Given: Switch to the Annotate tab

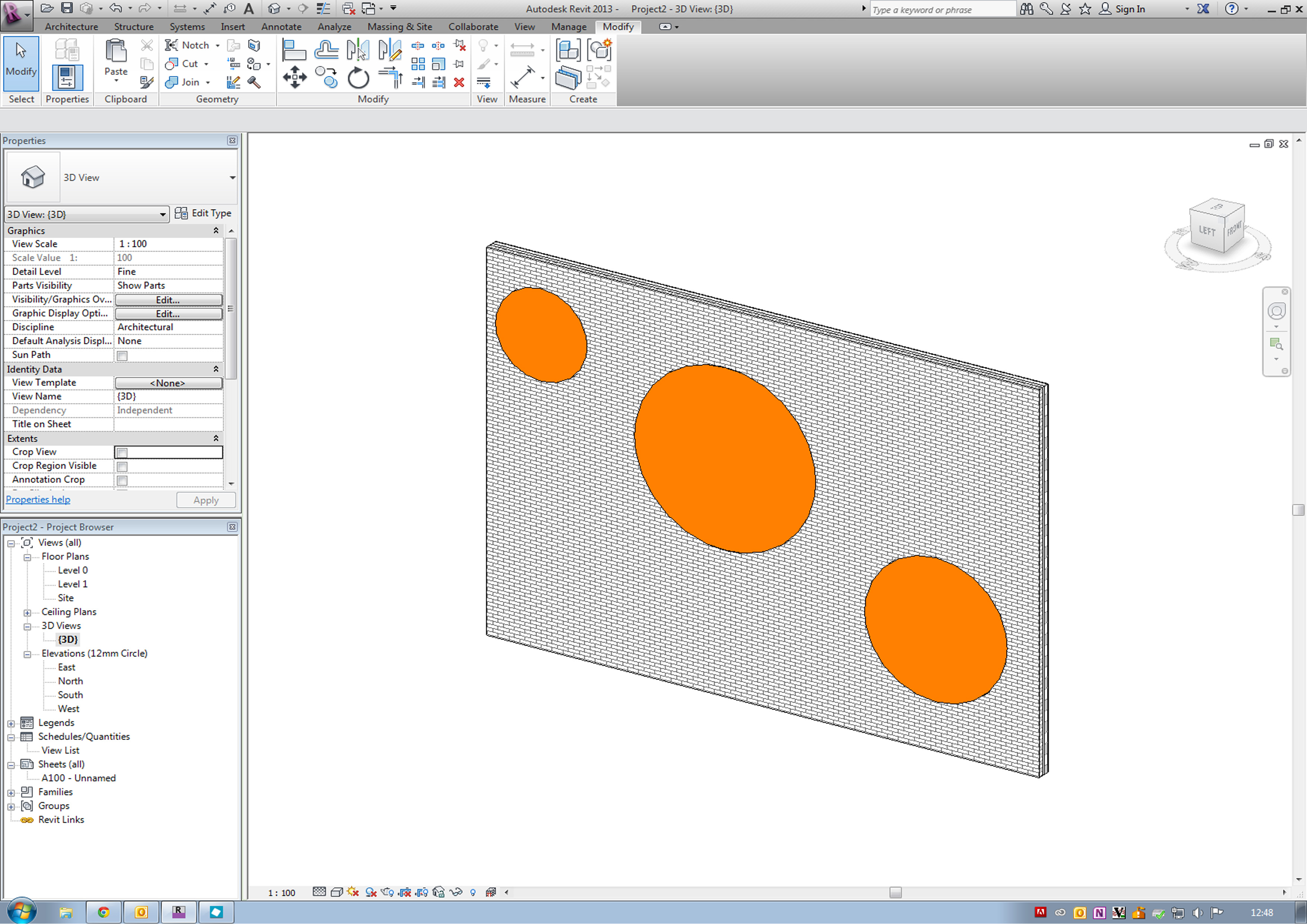Looking at the screenshot, I should pos(281,27).
